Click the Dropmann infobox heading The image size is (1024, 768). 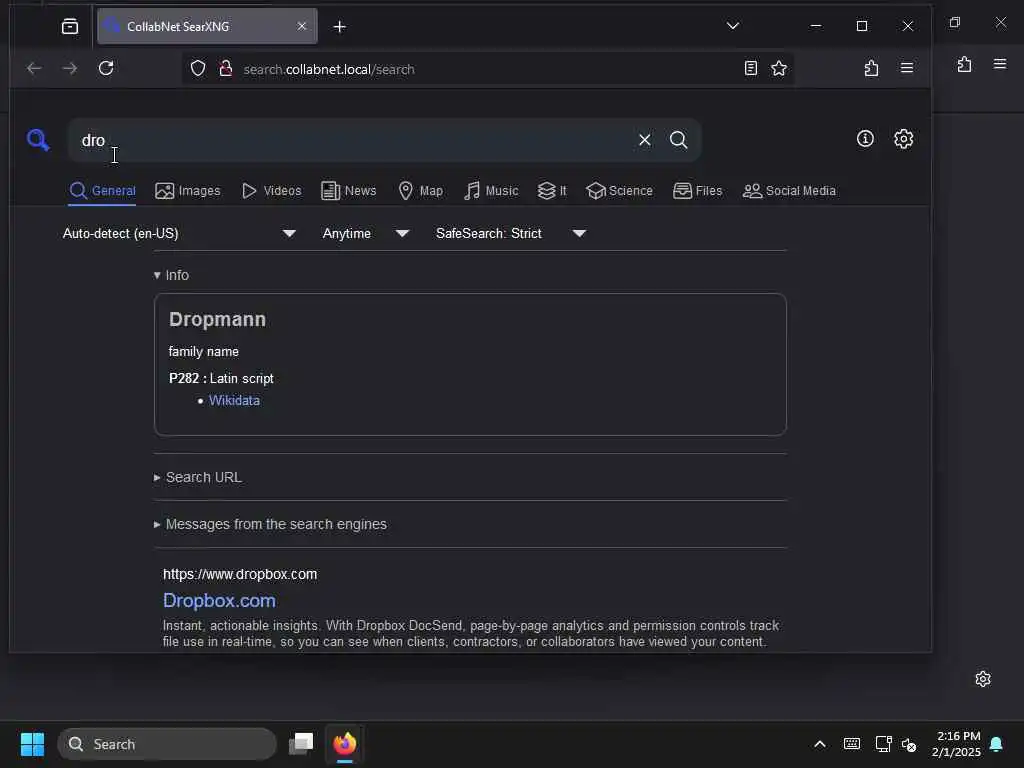tap(217, 319)
